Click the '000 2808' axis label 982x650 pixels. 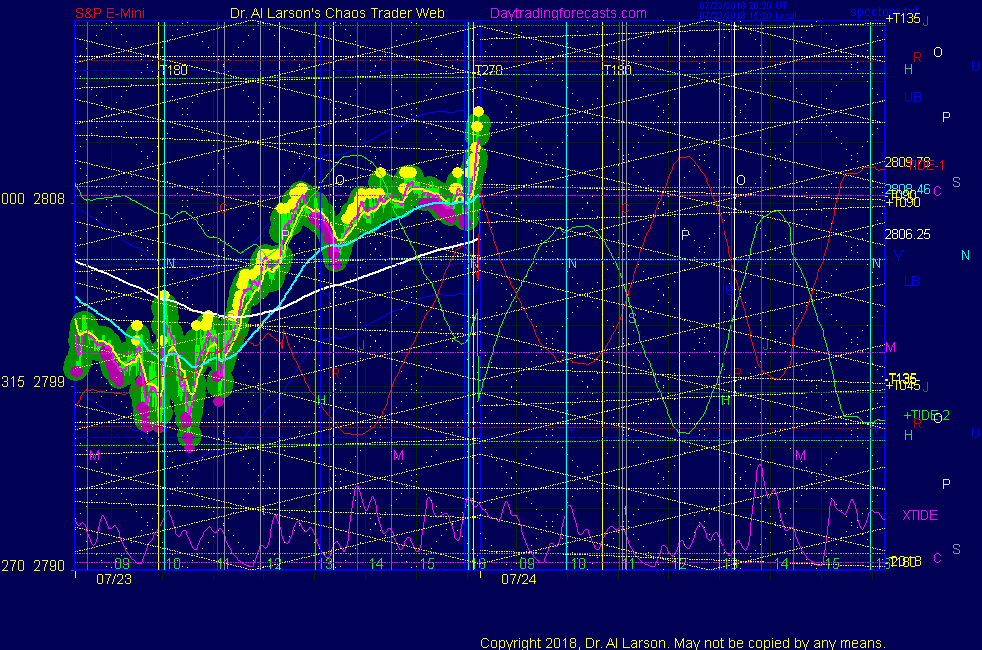33,199
